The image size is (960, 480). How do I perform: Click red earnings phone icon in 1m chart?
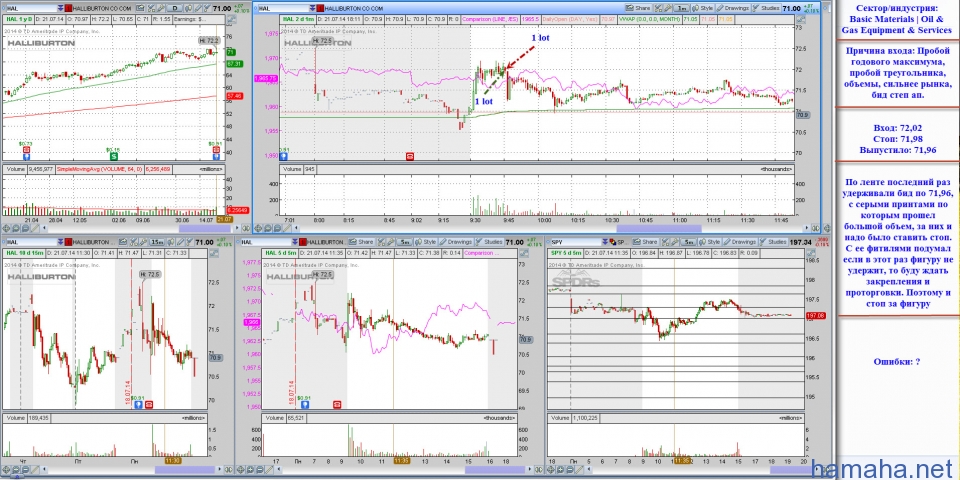(x=410, y=156)
